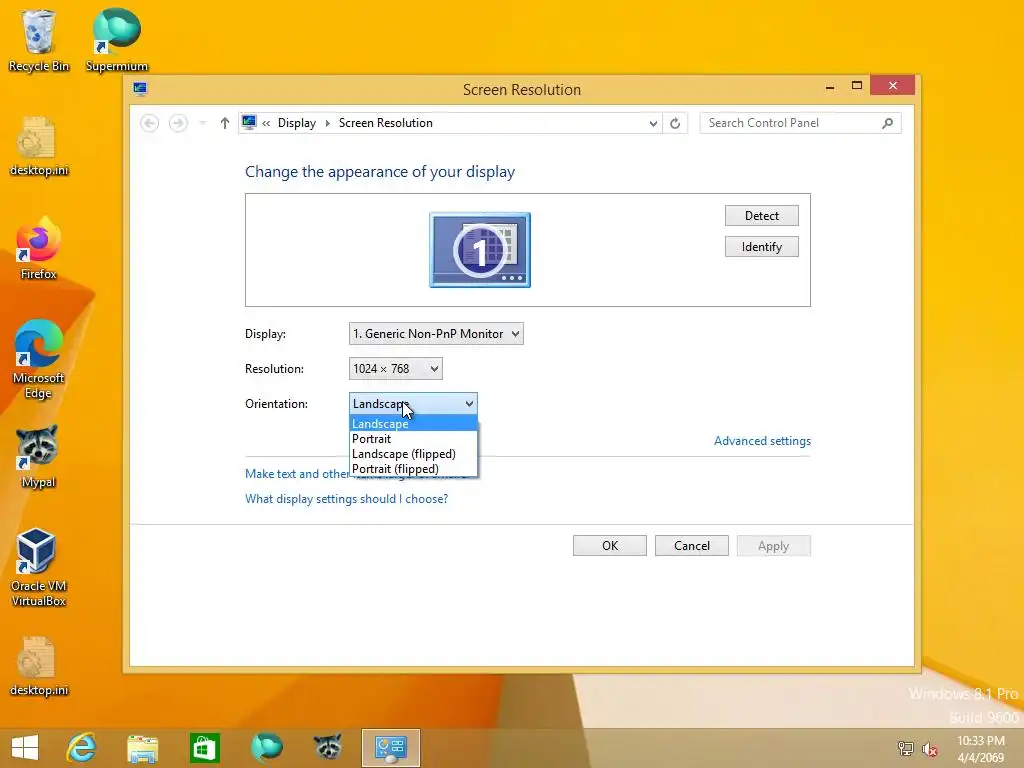Viewport: 1024px width, 768px height.
Task: Close the Screen Resolution window
Action: click(893, 86)
